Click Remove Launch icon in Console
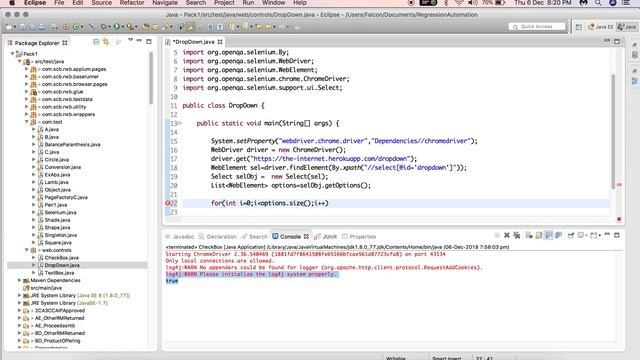Viewport: 640px width, 360px height. click(507, 235)
